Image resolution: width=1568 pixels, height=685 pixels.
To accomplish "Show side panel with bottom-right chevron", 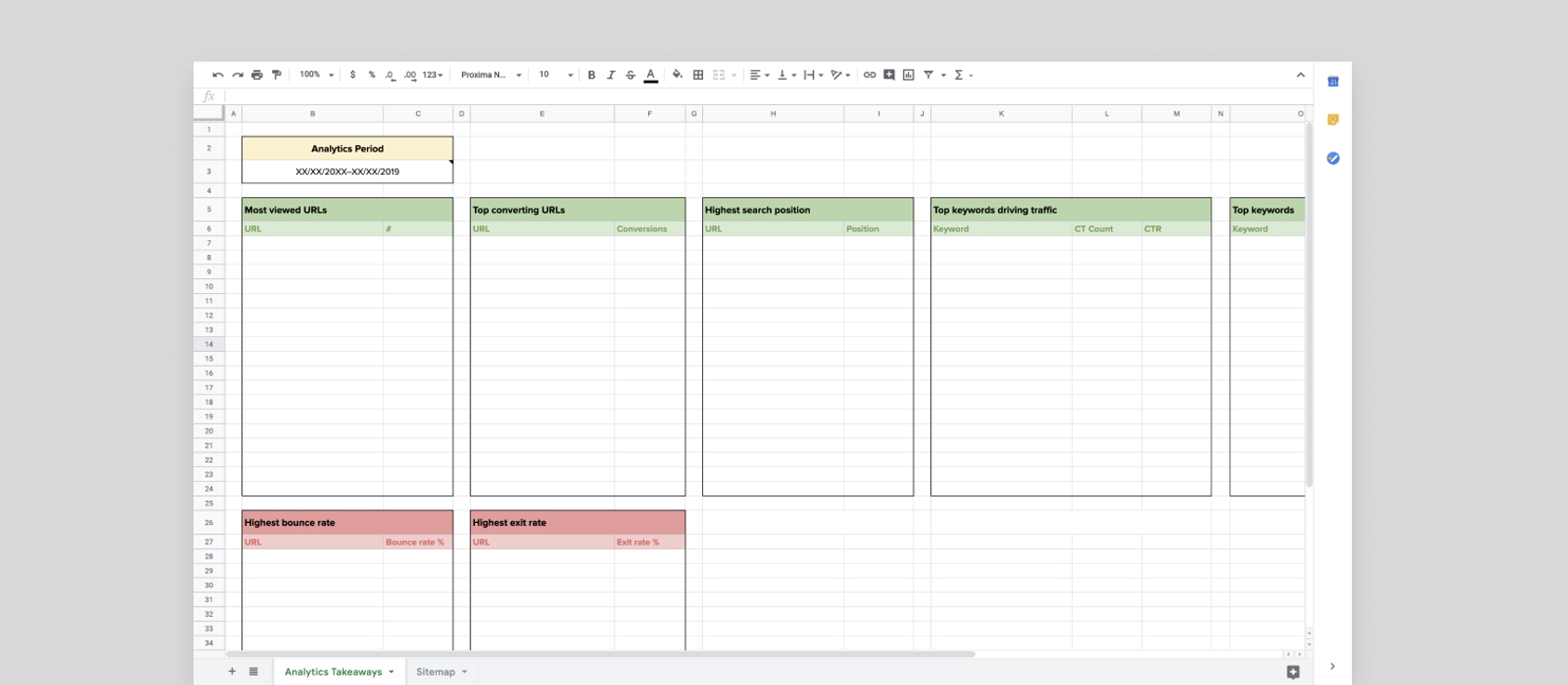I will (x=1332, y=666).
